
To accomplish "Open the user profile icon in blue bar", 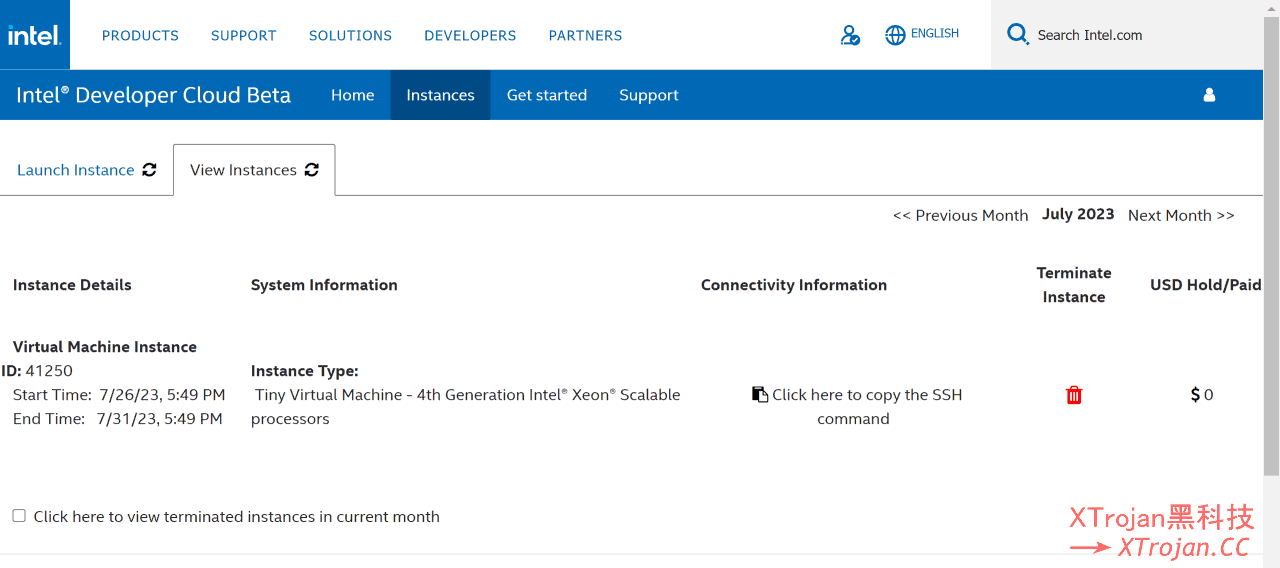I will [1209, 95].
